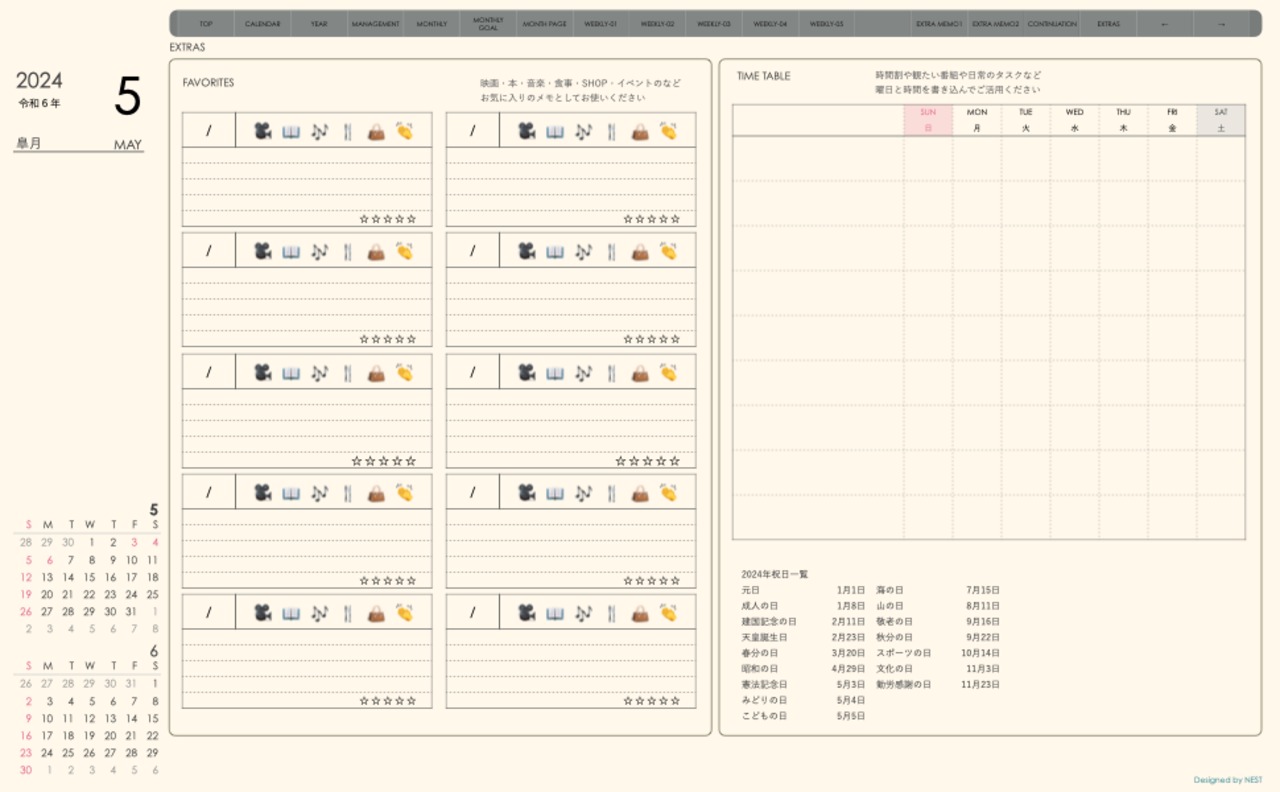
Task: Jump to the WEEKLY-03 tab
Action: tap(713, 24)
